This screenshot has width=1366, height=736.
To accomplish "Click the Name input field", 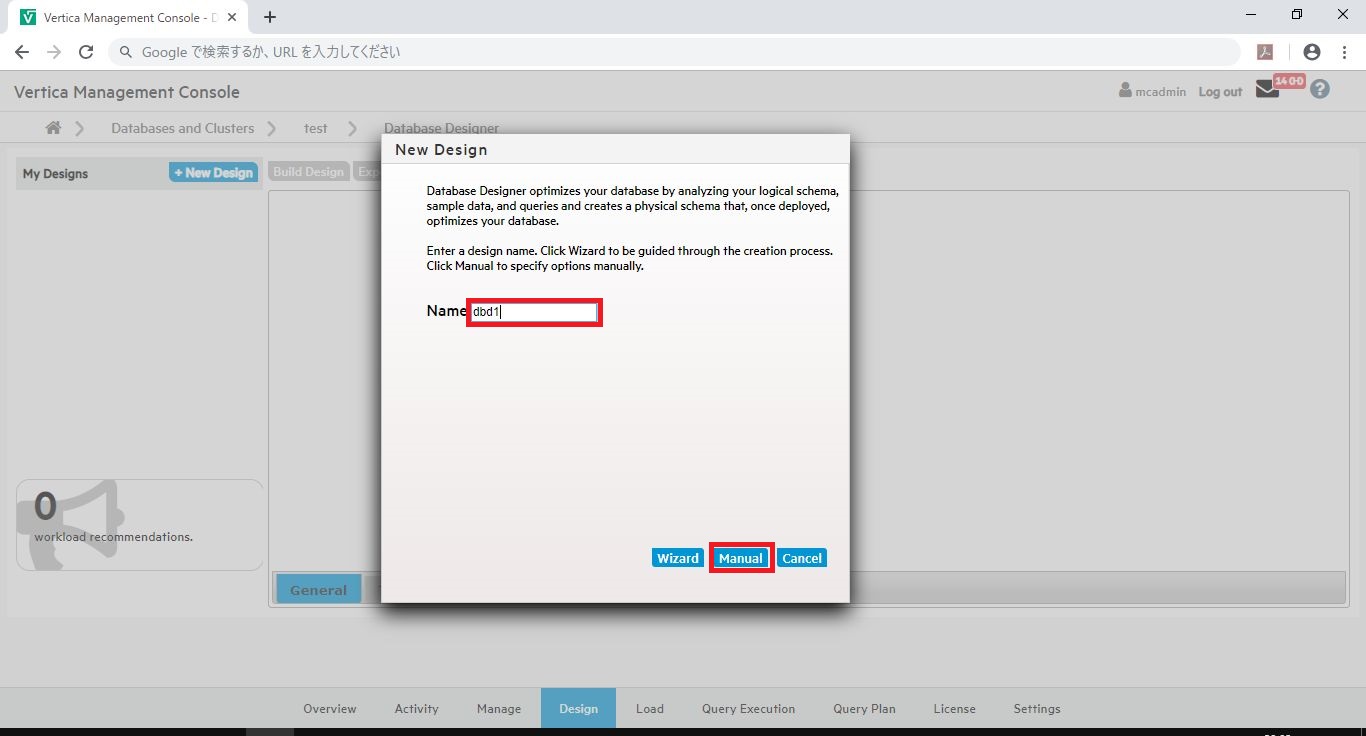I will click(534, 312).
